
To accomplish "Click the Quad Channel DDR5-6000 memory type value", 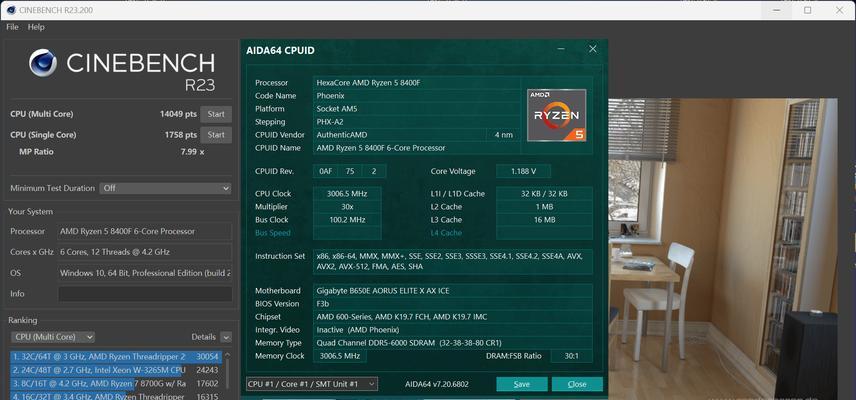I will pos(453,343).
